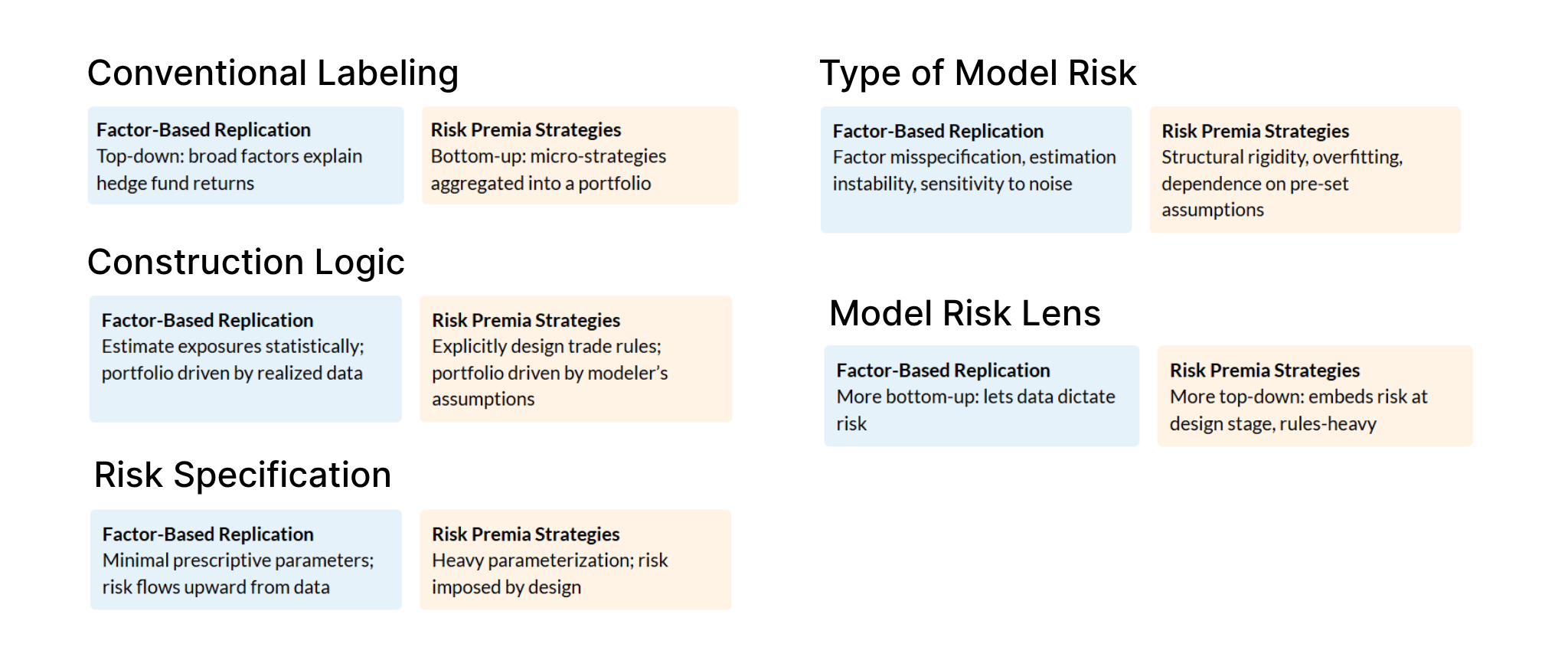
Task: Click Factor-Based Replication title under Type of Model Risk
Action: tap(938, 132)
